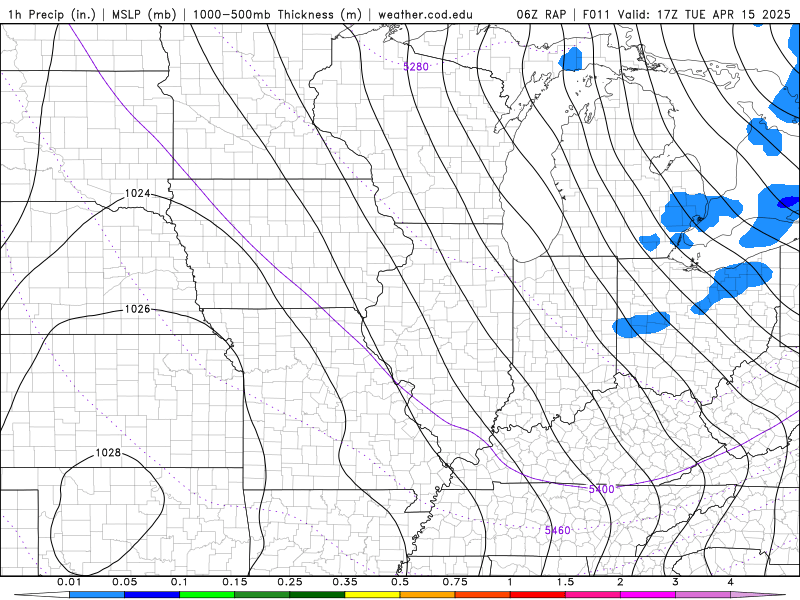
Task: Click the 1.5 legend value
Action: point(565,582)
